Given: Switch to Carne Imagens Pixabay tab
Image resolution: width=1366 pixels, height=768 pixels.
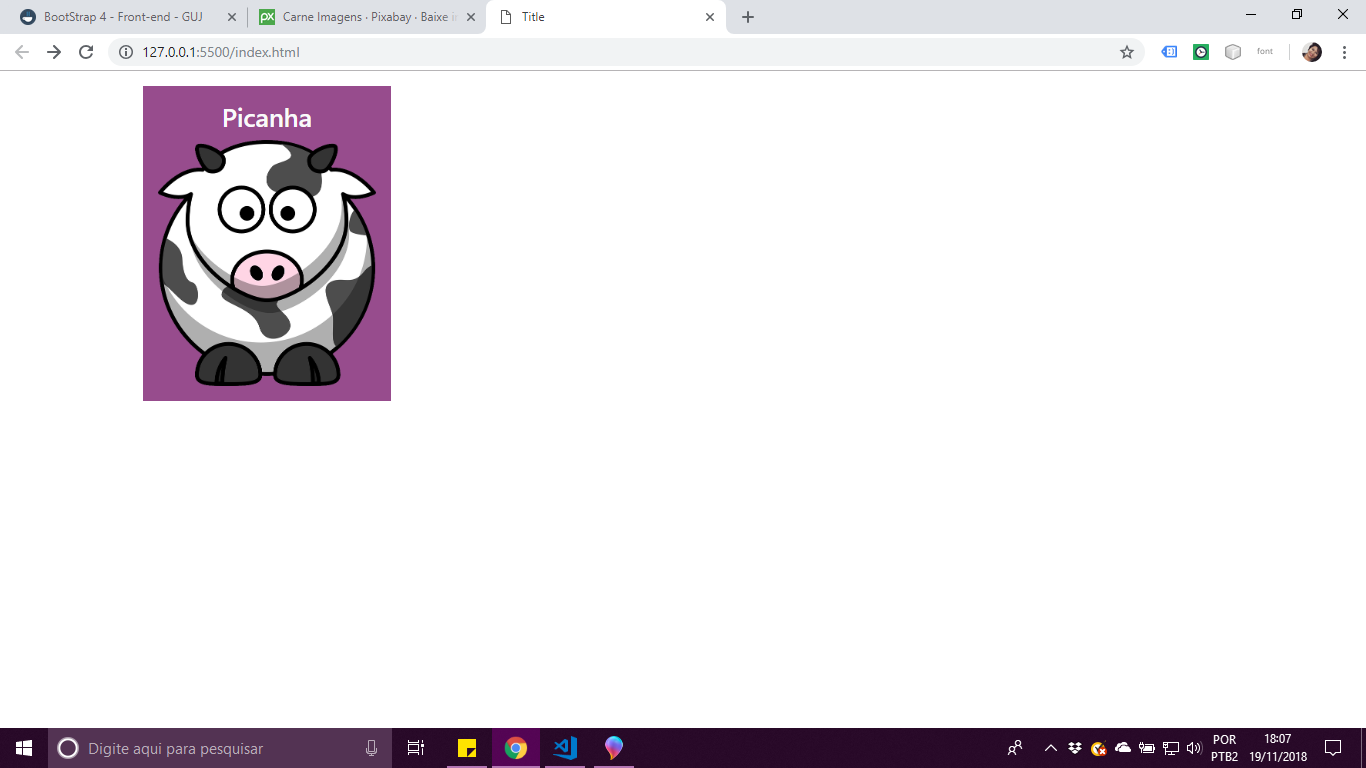Looking at the screenshot, I should (x=365, y=17).
